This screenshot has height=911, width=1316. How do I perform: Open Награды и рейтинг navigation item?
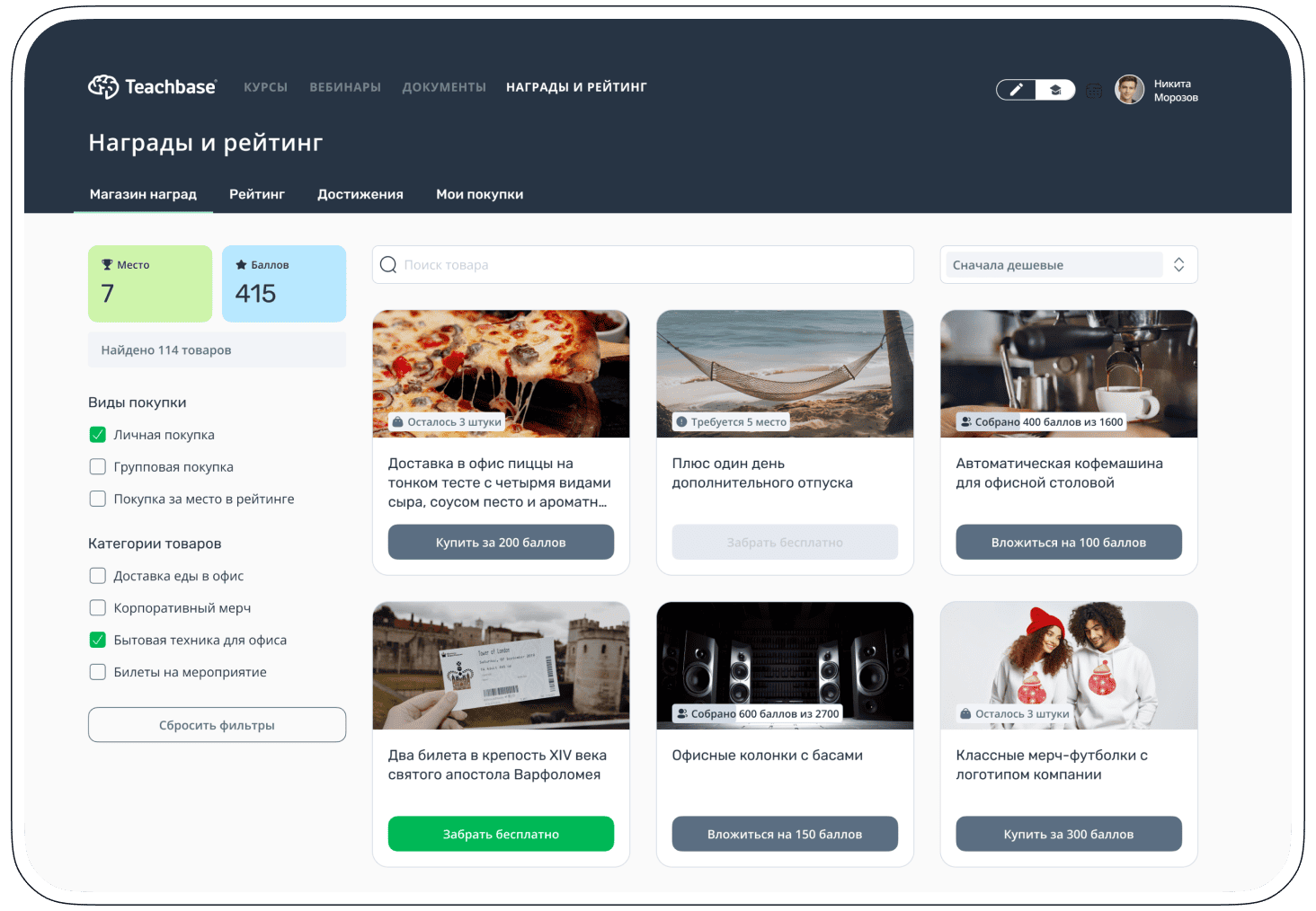pos(576,87)
